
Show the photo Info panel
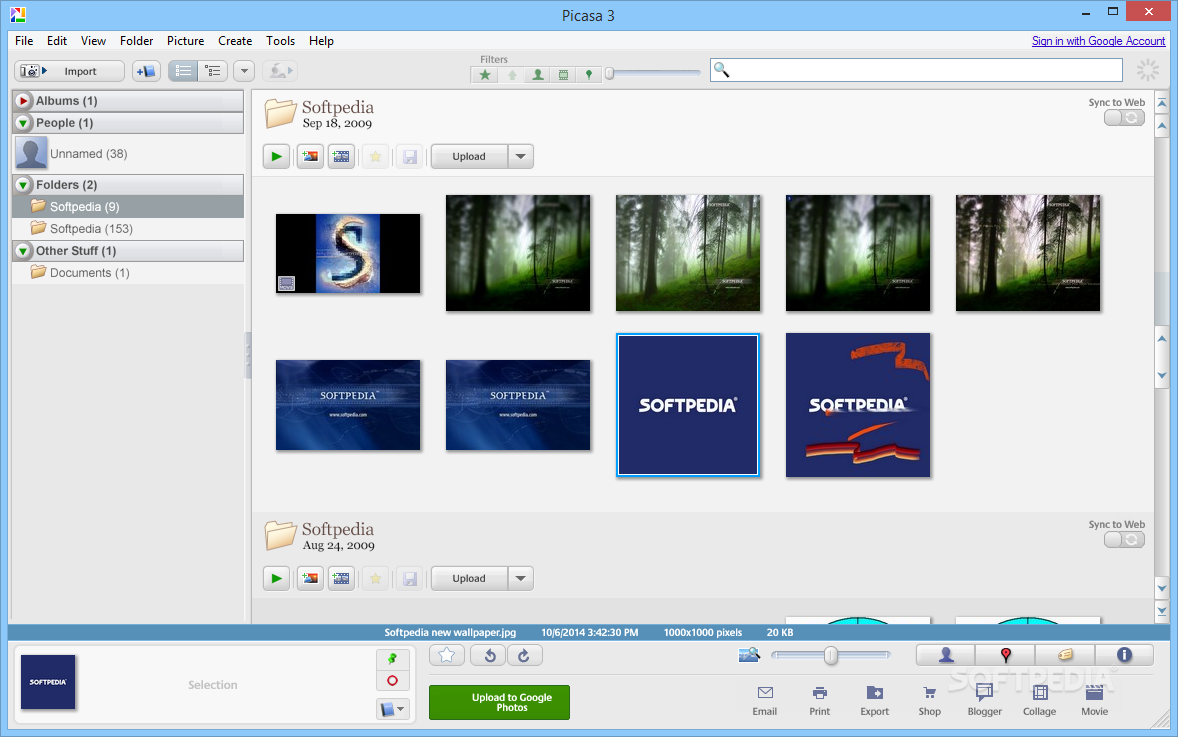pyautogui.click(x=1124, y=654)
